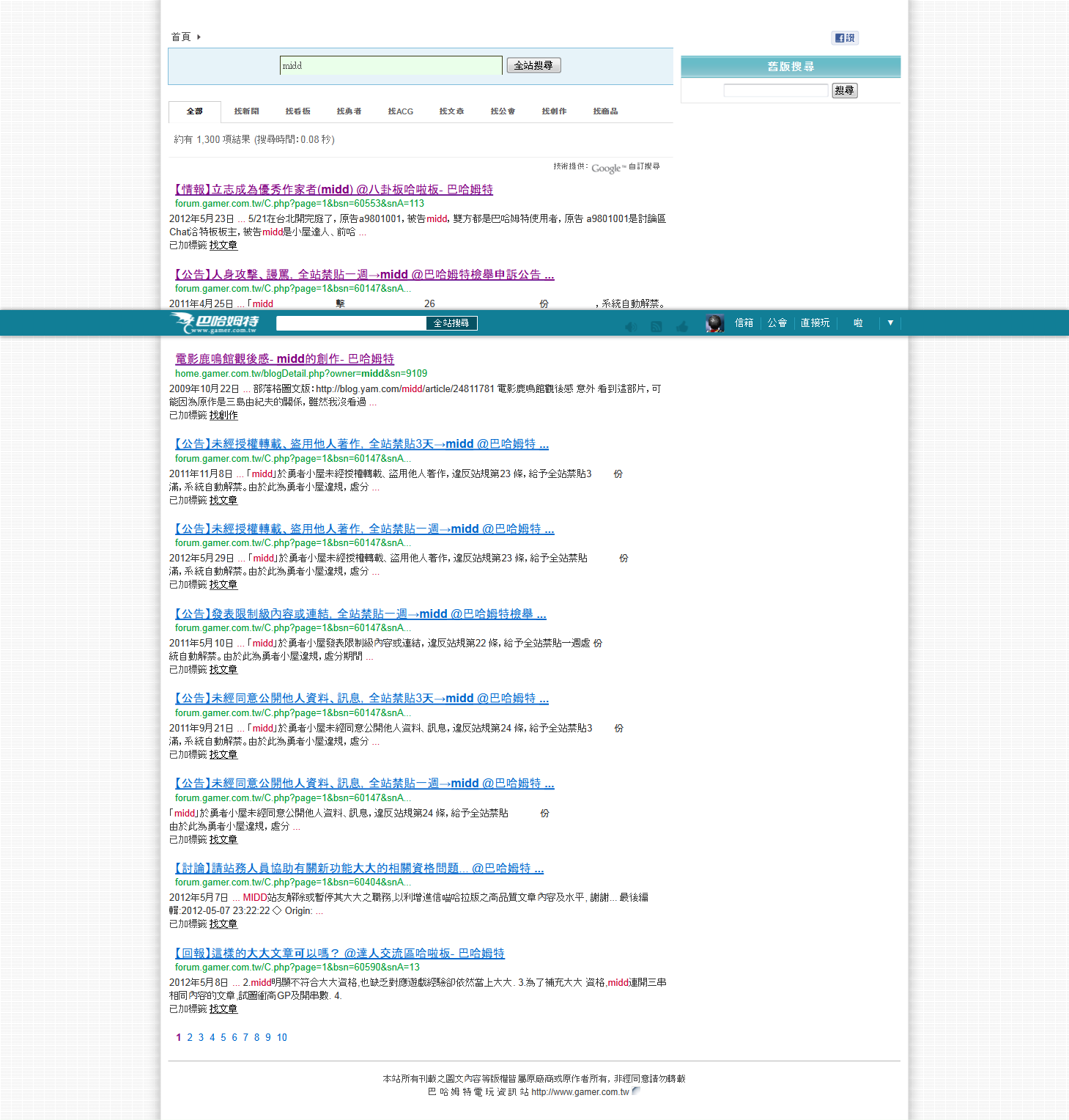Click the Facebook like button
This screenshot has height=1120, width=1069.
(845, 38)
